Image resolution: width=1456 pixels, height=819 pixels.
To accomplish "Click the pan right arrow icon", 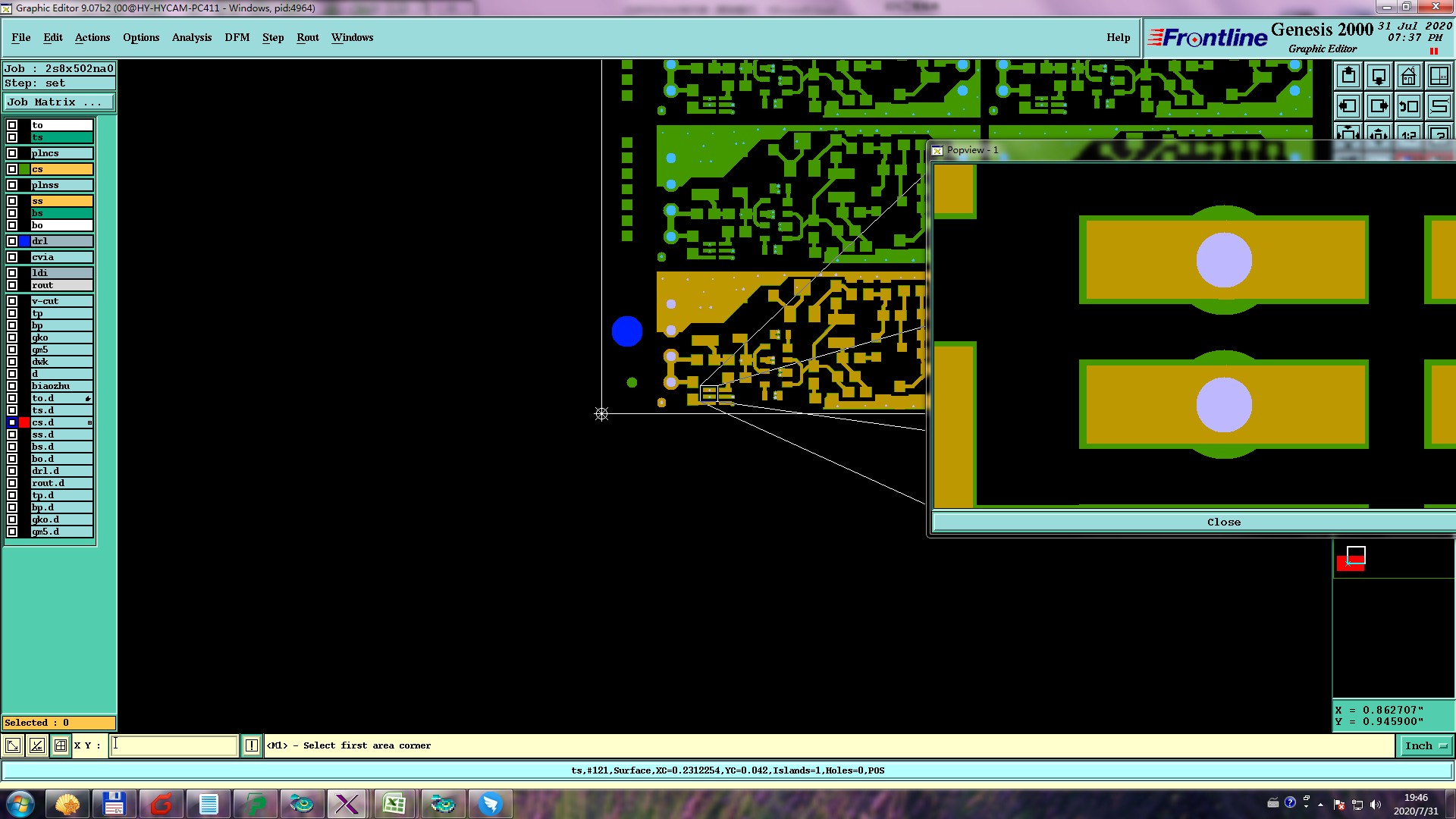I will (x=1378, y=106).
